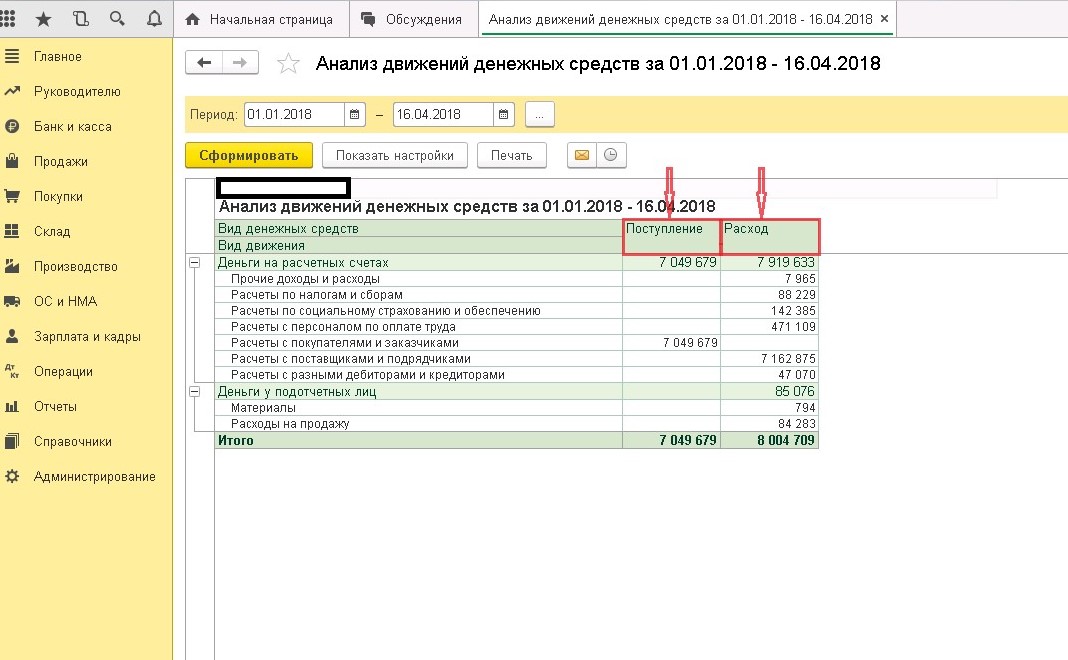Go back with the left arrow button
The width and height of the screenshot is (1068, 660).
(x=204, y=63)
